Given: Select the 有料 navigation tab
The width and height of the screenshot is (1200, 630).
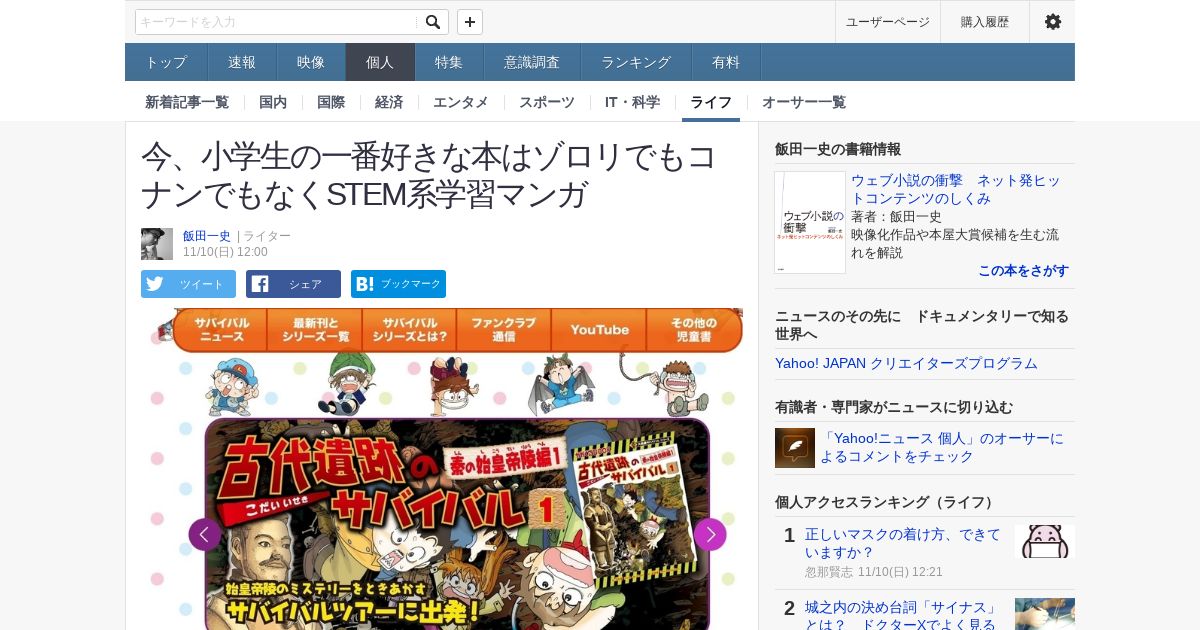Looking at the screenshot, I should pos(726,62).
